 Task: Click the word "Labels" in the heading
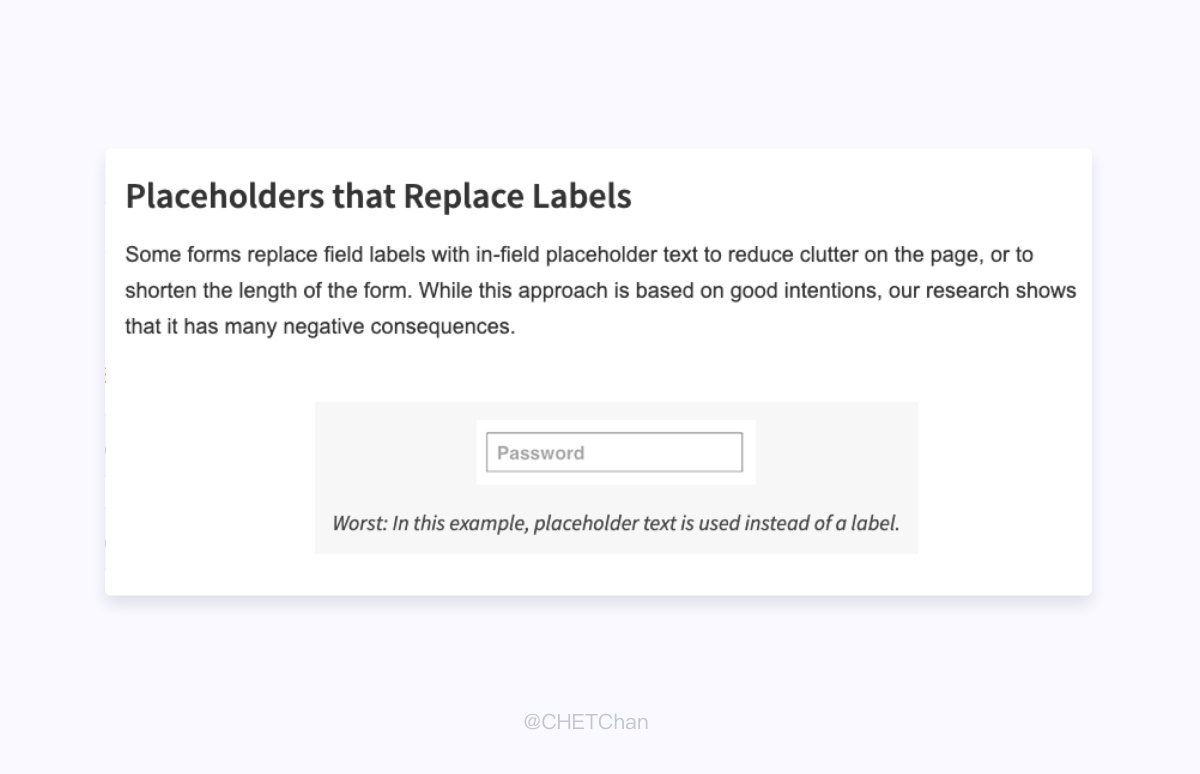pyautogui.click(x=582, y=196)
